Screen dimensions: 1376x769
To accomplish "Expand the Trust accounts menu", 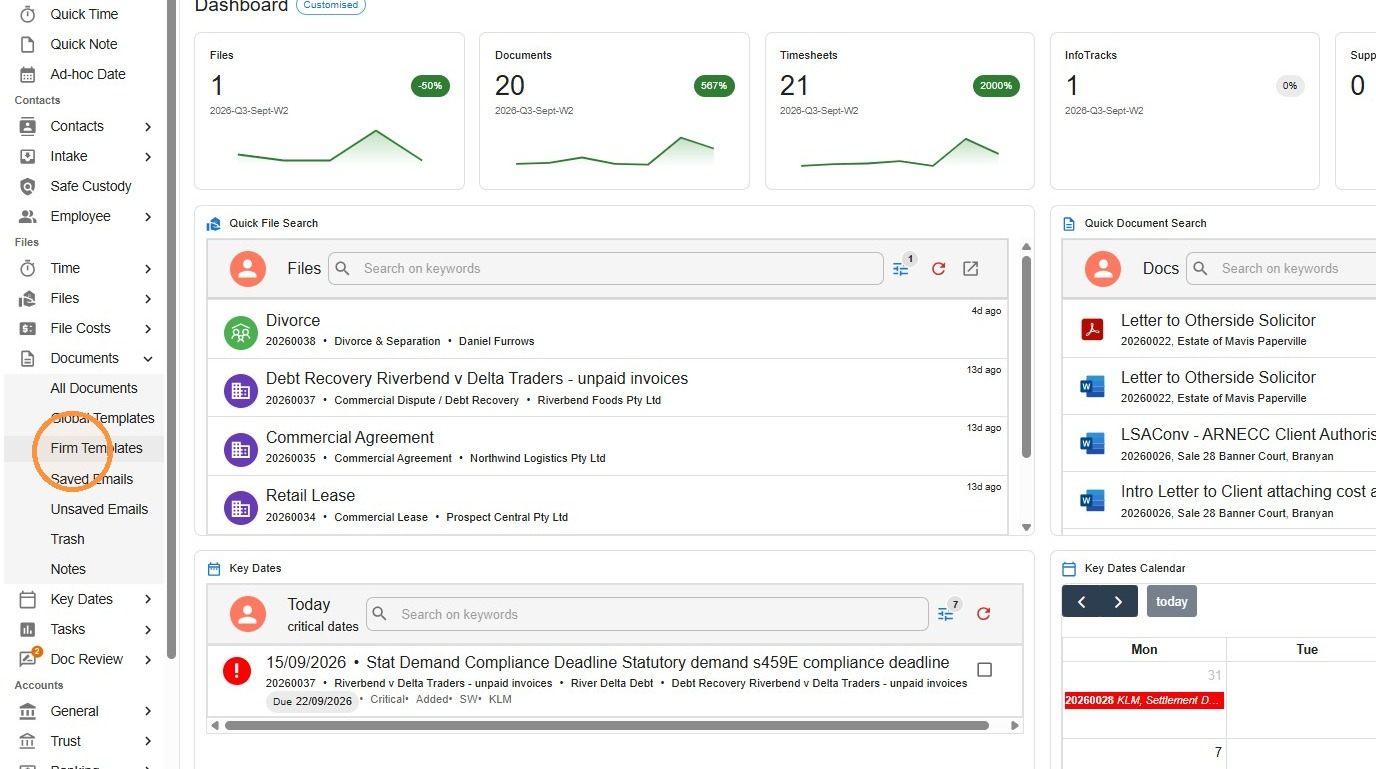I will point(148,741).
